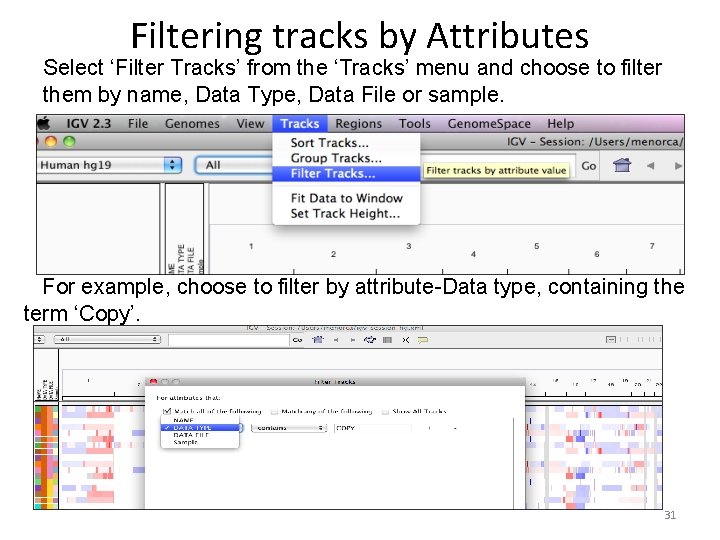Screen dimensions: 720x540
Task: Jump to chromosome 2 in upper ruler
Action: 333,254
